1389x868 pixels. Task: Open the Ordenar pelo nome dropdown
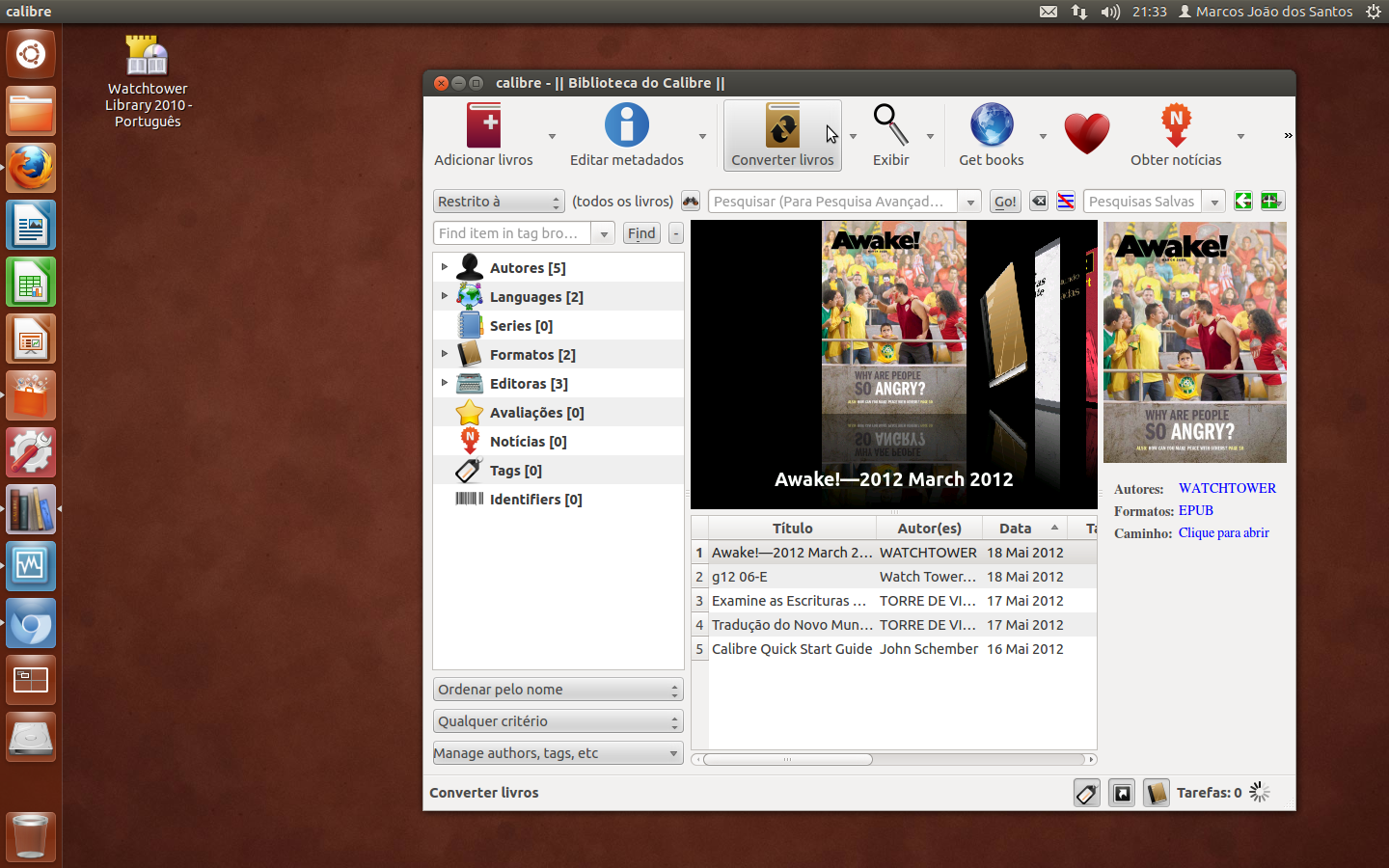coord(558,690)
